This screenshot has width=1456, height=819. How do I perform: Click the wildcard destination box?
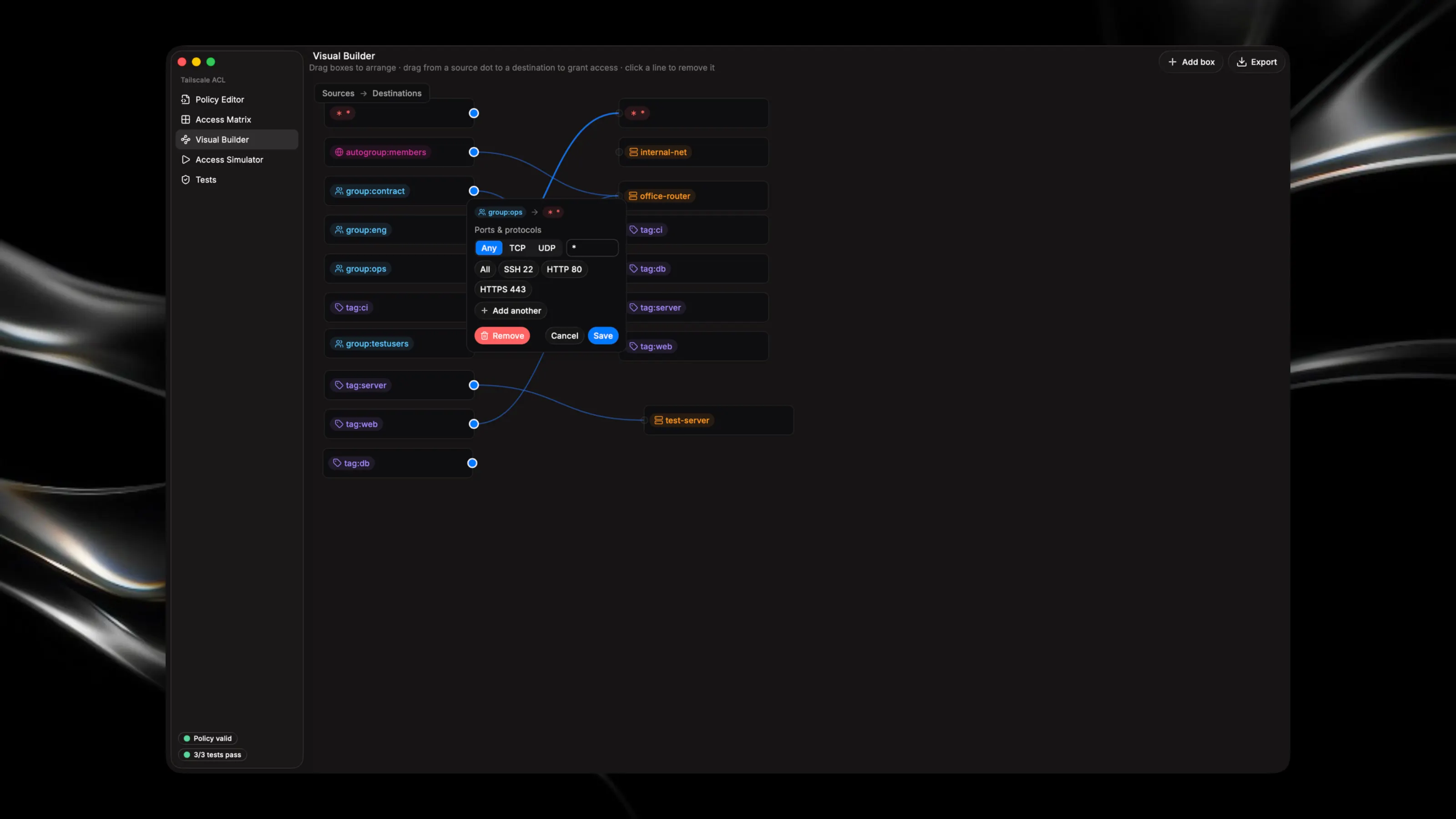pyautogui.click(x=693, y=114)
